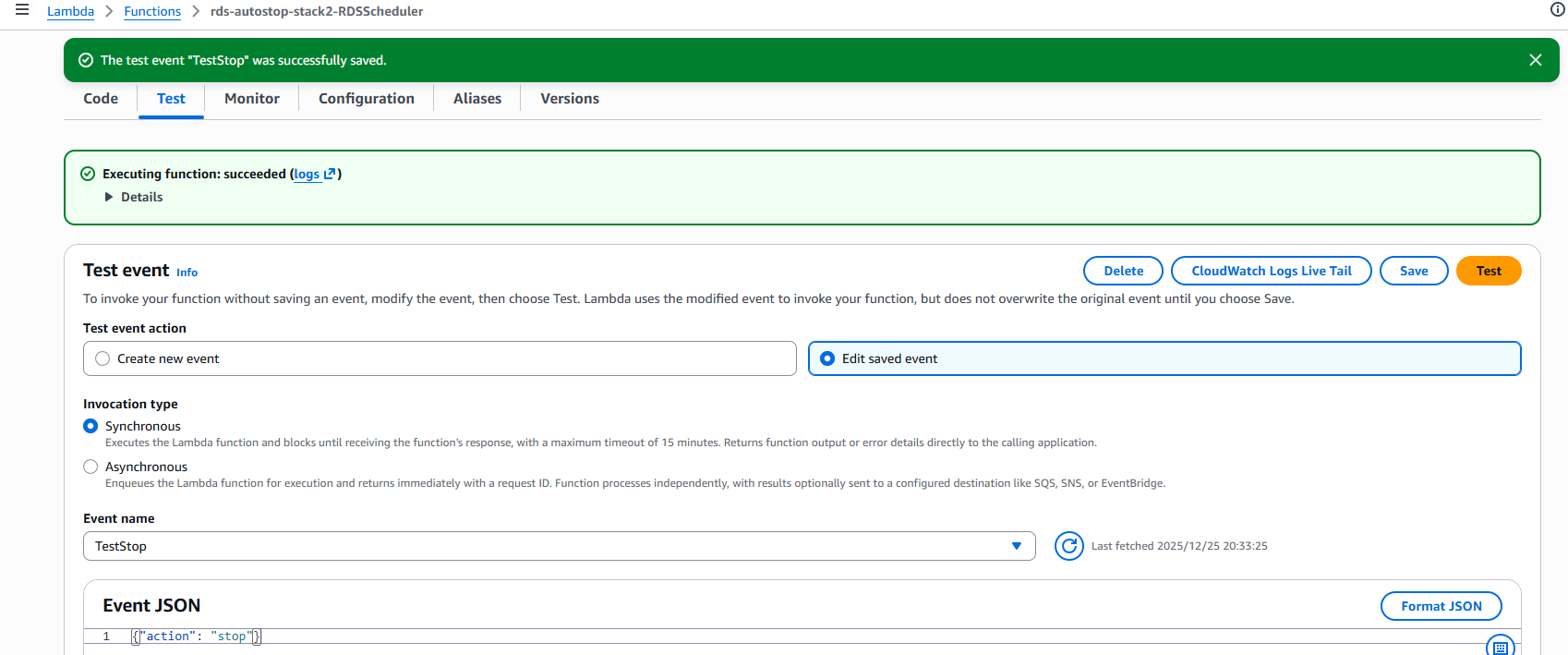
Task: Click the Info link beside Test event
Action: [x=187, y=273]
